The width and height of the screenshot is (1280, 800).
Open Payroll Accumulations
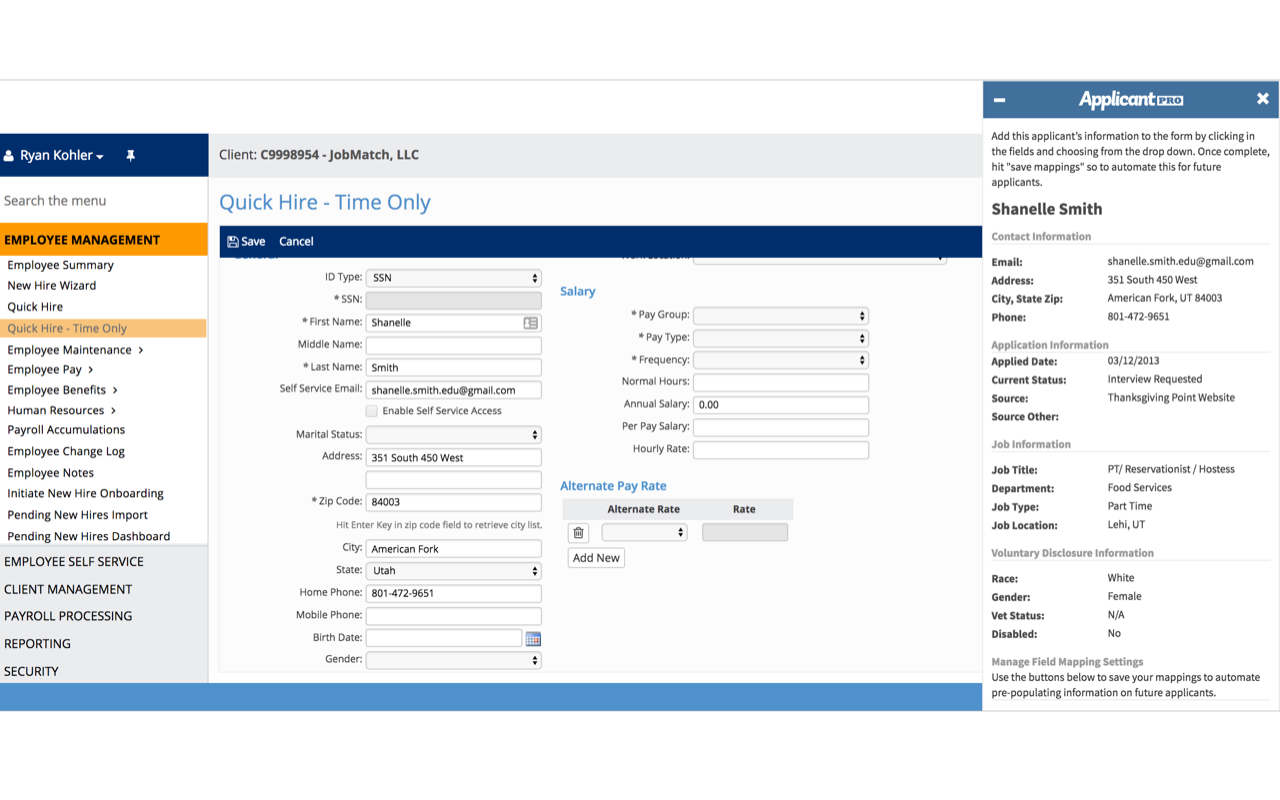click(x=66, y=430)
